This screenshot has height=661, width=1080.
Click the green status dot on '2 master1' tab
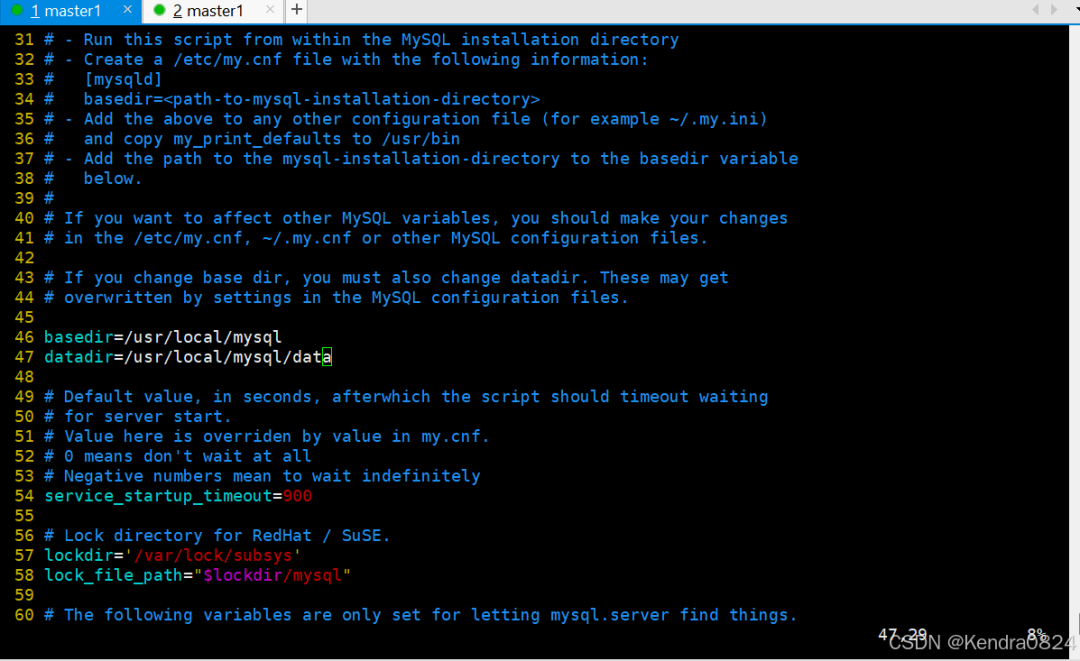coord(159,10)
